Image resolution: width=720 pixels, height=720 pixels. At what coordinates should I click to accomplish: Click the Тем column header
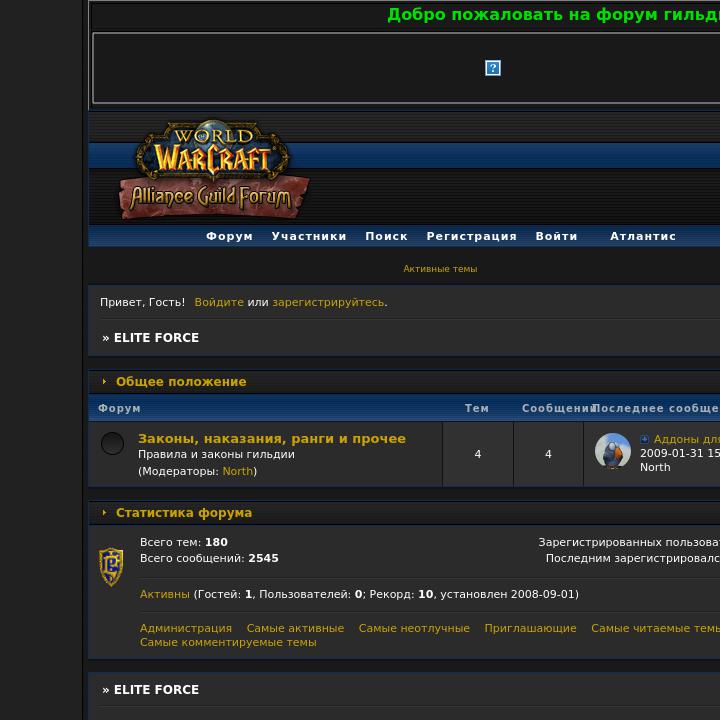(477, 408)
